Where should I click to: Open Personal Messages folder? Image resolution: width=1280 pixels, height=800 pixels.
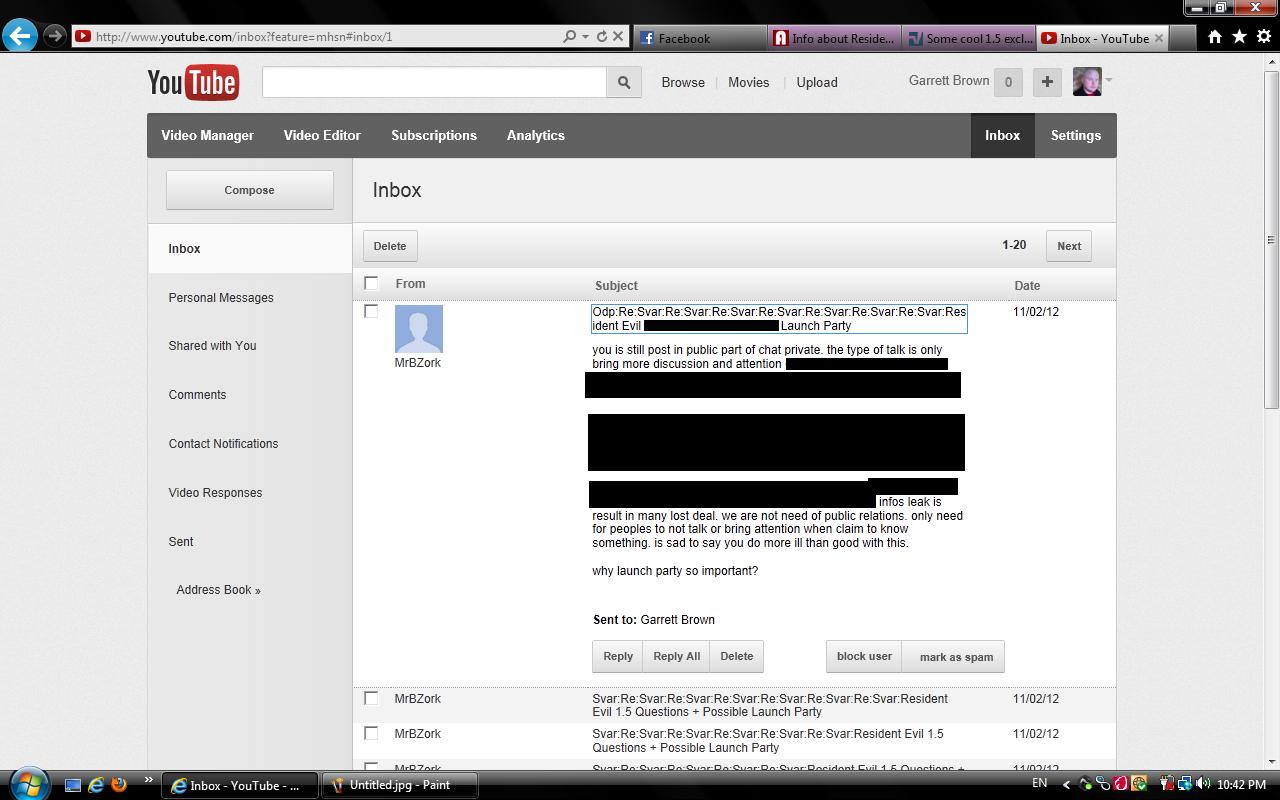[221, 298]
